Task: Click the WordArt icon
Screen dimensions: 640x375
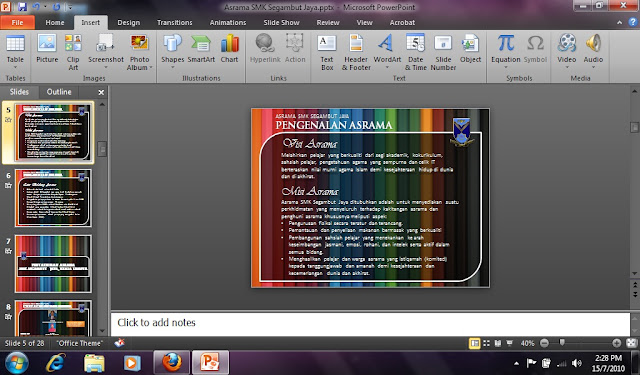Action: [386, 43]
